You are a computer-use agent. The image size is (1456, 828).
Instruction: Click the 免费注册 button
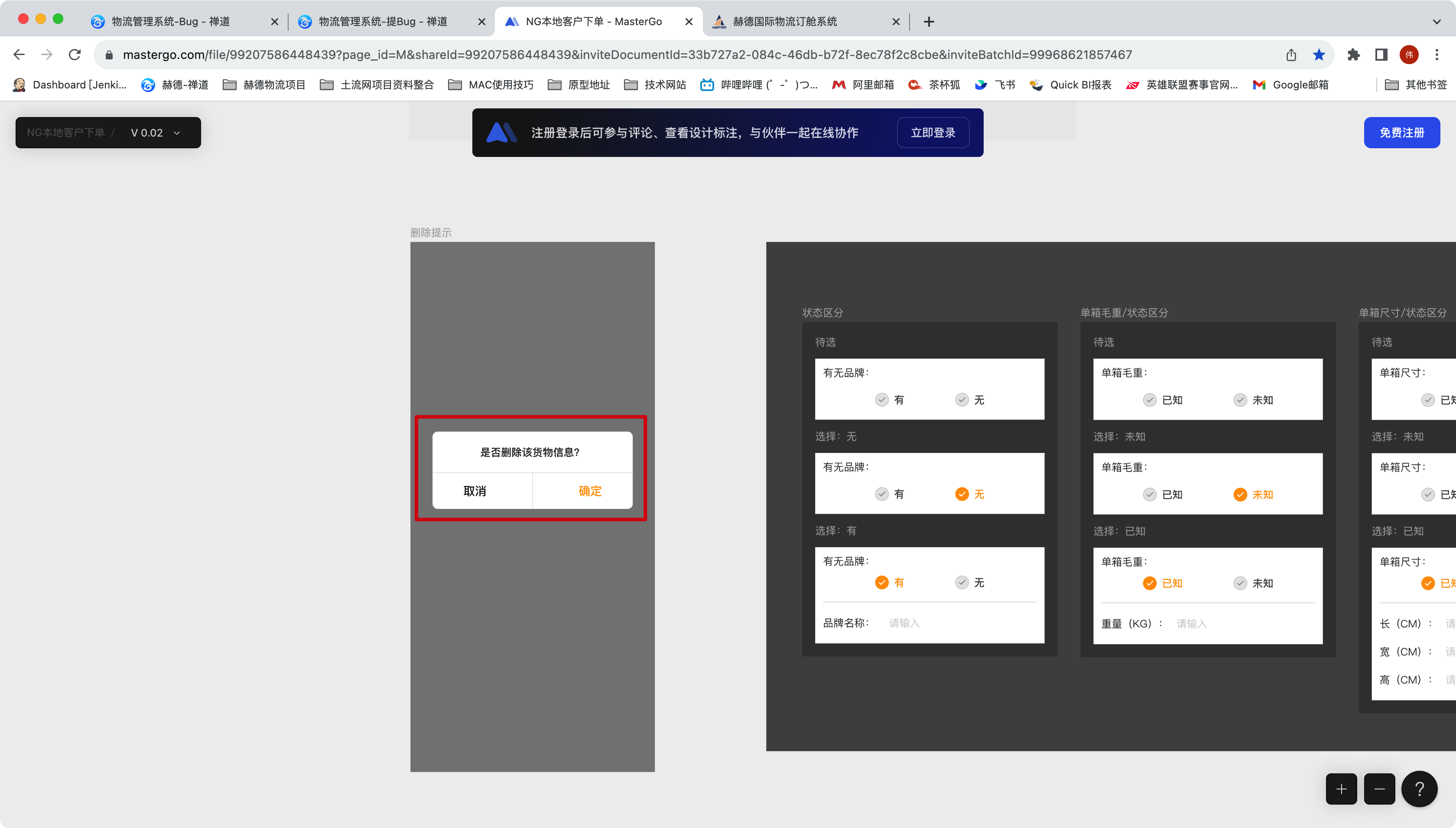click(x=1401, y=133)
